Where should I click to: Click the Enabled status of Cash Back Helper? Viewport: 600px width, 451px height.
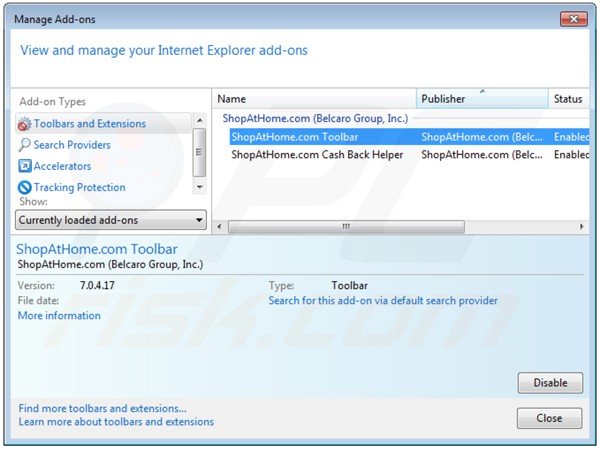click(572, 155)
